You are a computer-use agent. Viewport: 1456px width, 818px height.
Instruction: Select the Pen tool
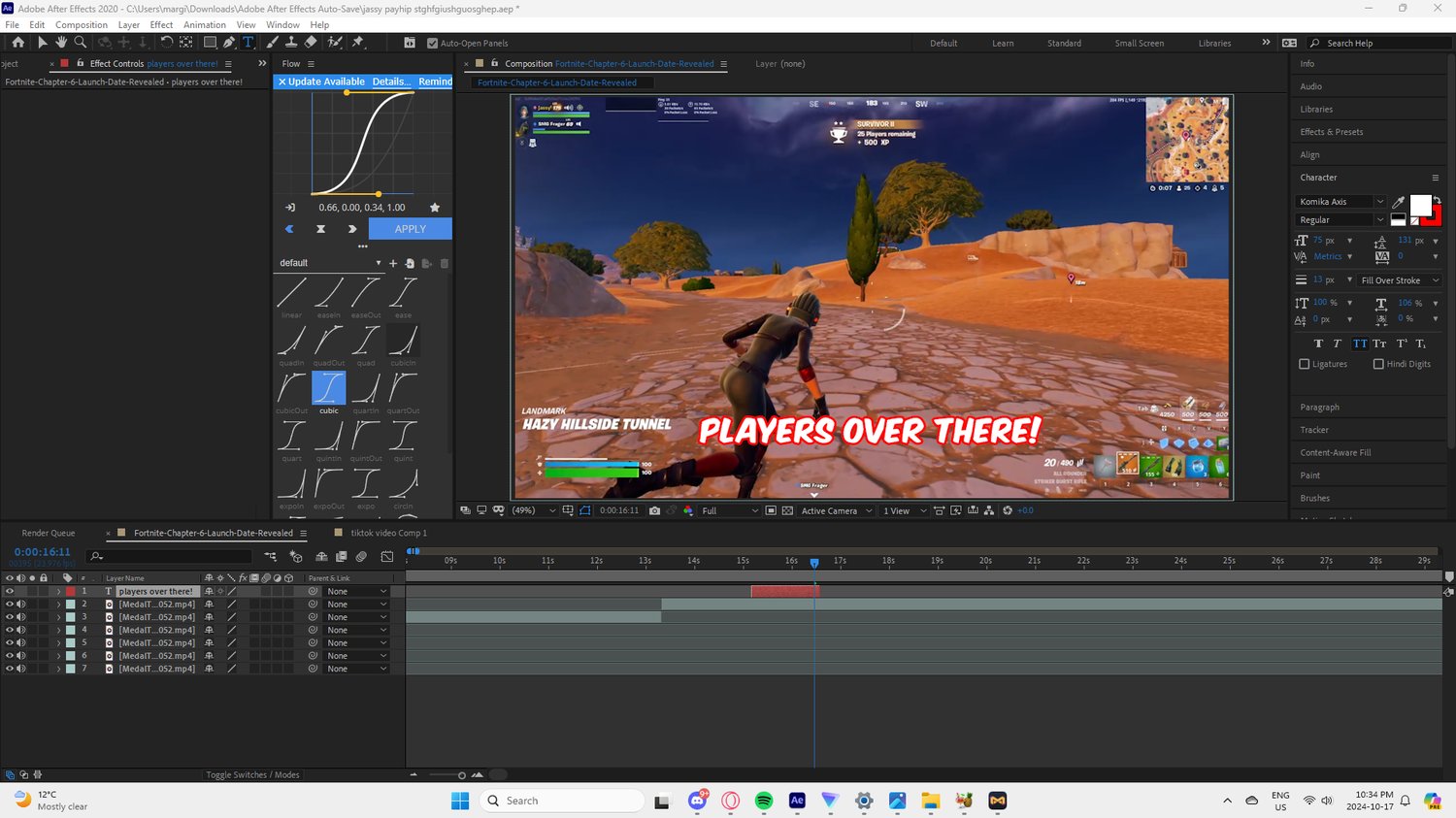(229, 43)
